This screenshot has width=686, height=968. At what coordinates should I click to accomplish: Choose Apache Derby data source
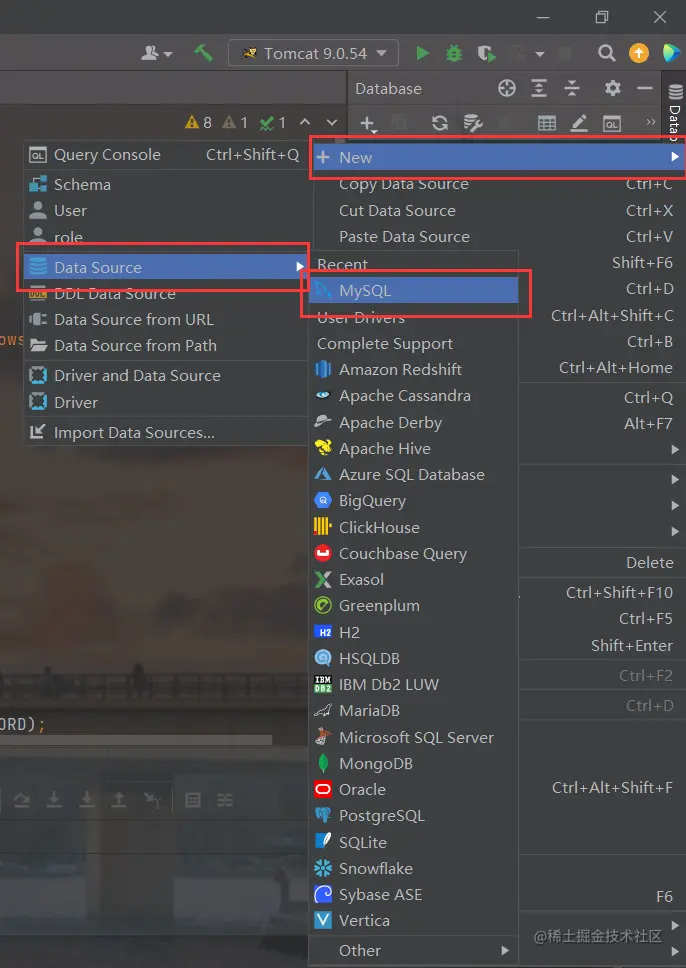pos(414,423)
